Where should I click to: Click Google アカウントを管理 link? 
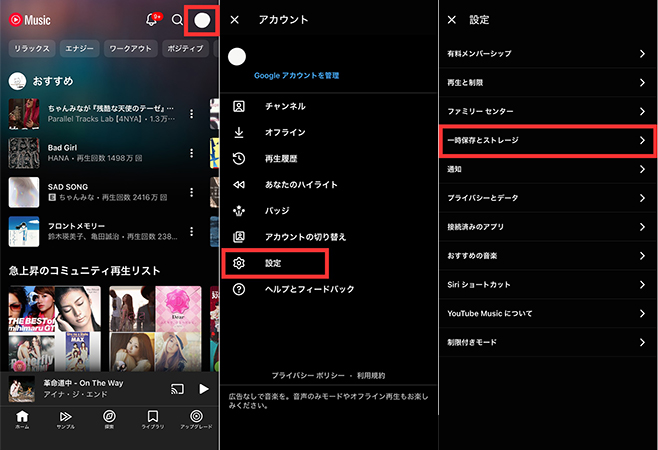296,76
